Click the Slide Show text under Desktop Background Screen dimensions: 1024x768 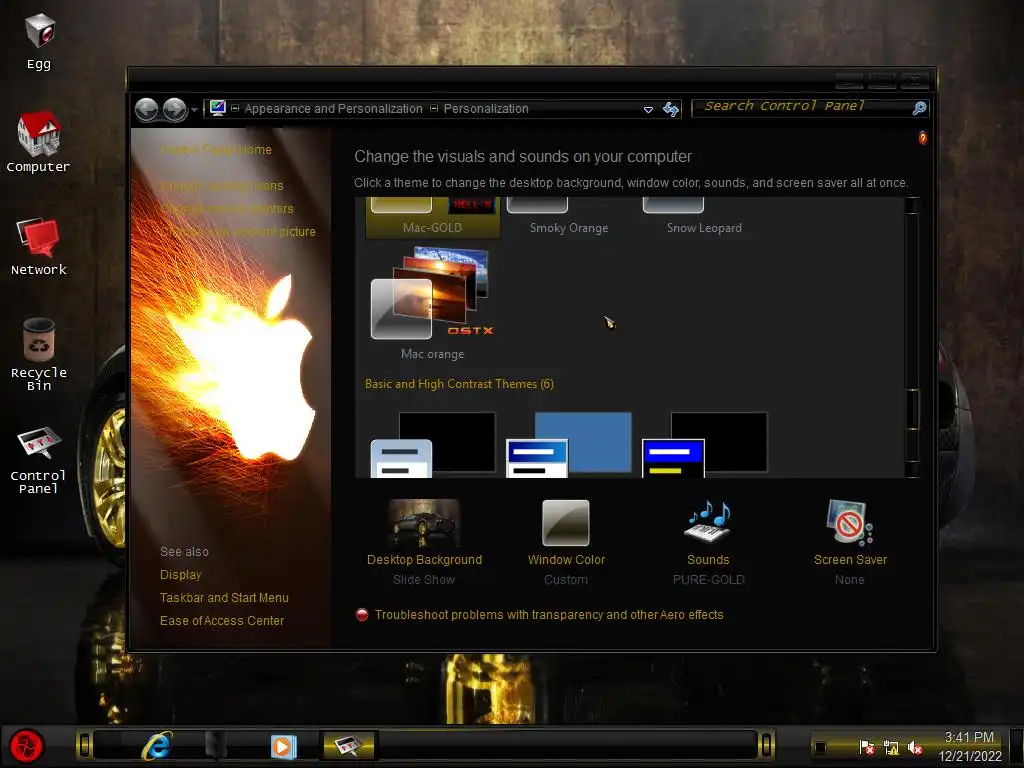[x=424, y=580]
